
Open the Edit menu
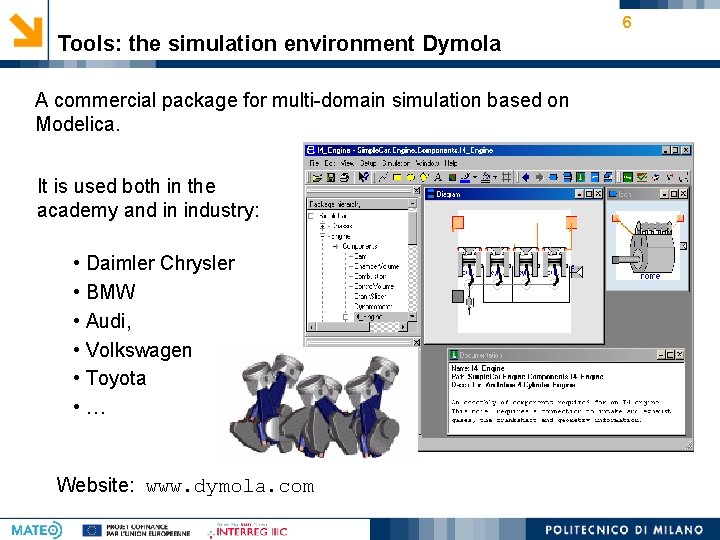click(330, 163)
